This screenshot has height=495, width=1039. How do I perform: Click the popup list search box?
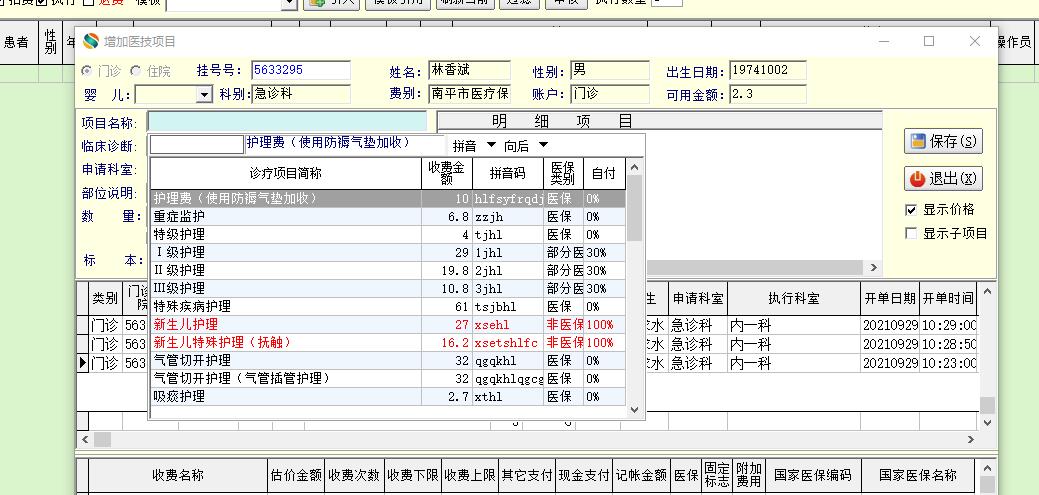197,144
